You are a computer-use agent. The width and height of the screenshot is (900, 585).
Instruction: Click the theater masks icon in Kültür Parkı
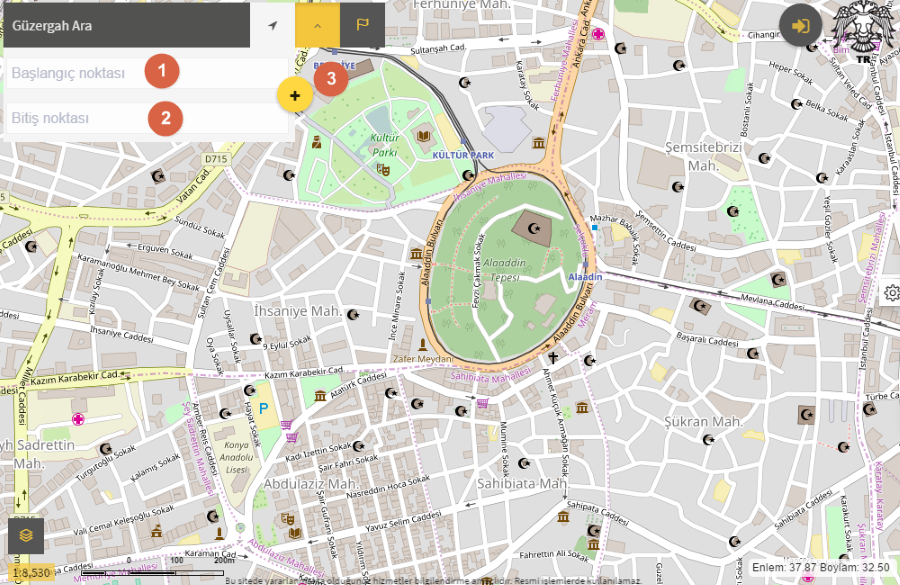(382, 170)
